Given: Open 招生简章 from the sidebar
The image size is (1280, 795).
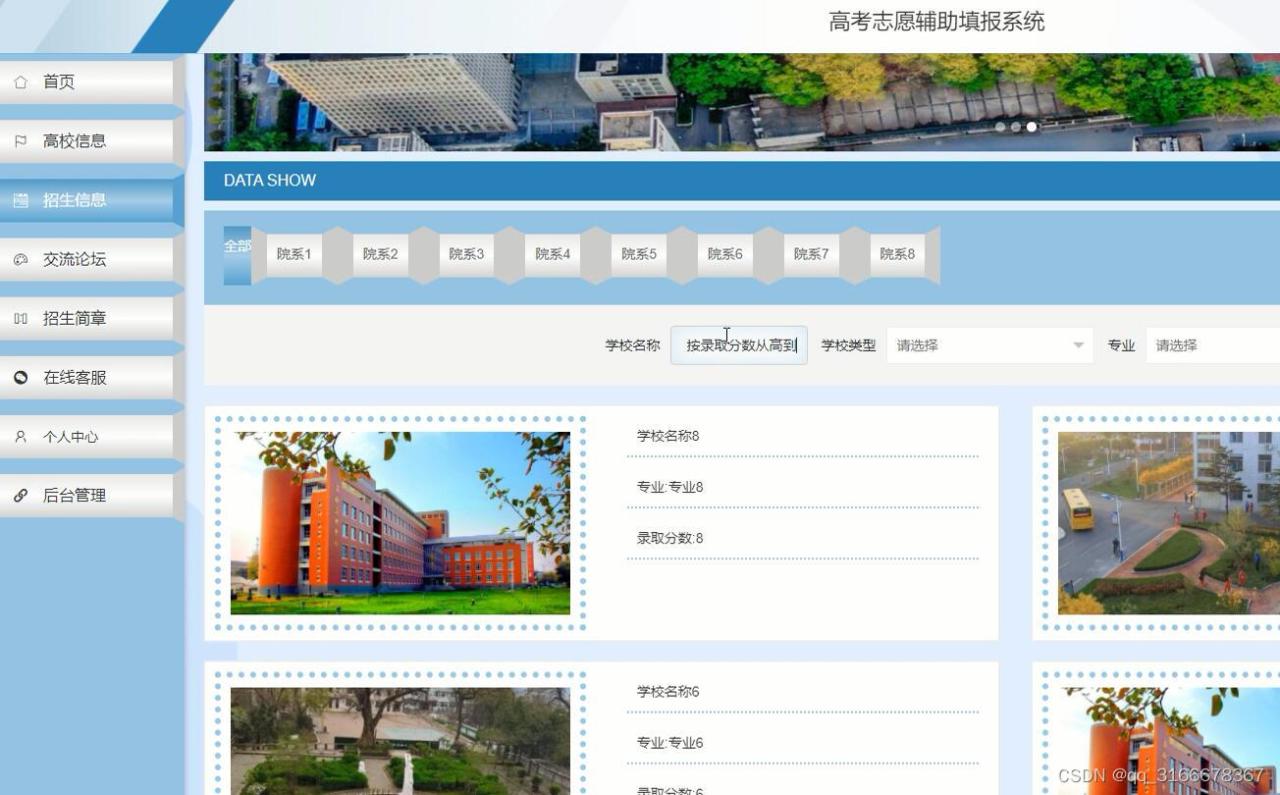Looking at the screenshot, I should (x=87, y=318).
